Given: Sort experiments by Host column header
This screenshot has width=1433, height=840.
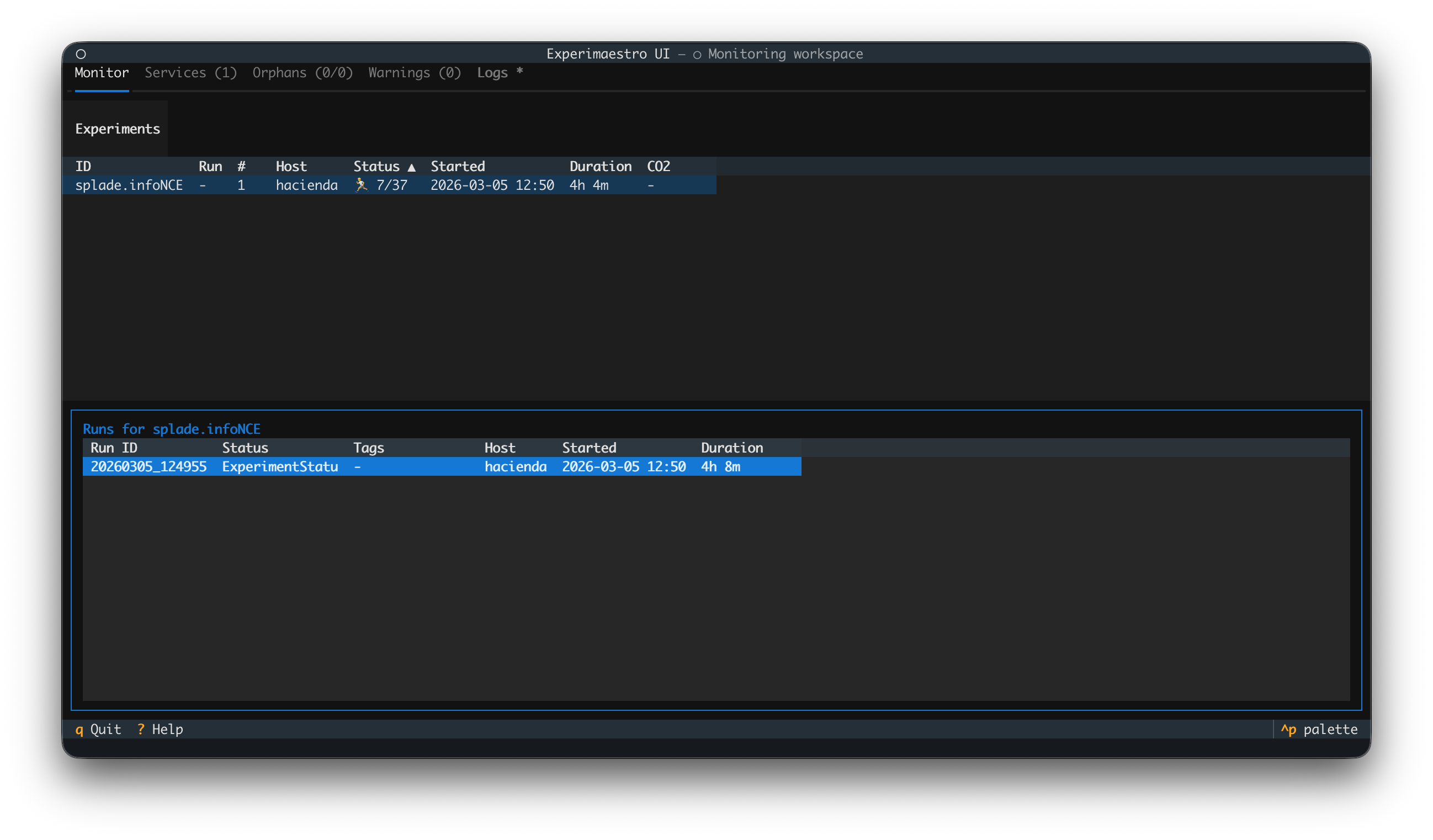Looking at the screenshot, I should (291, 167).
